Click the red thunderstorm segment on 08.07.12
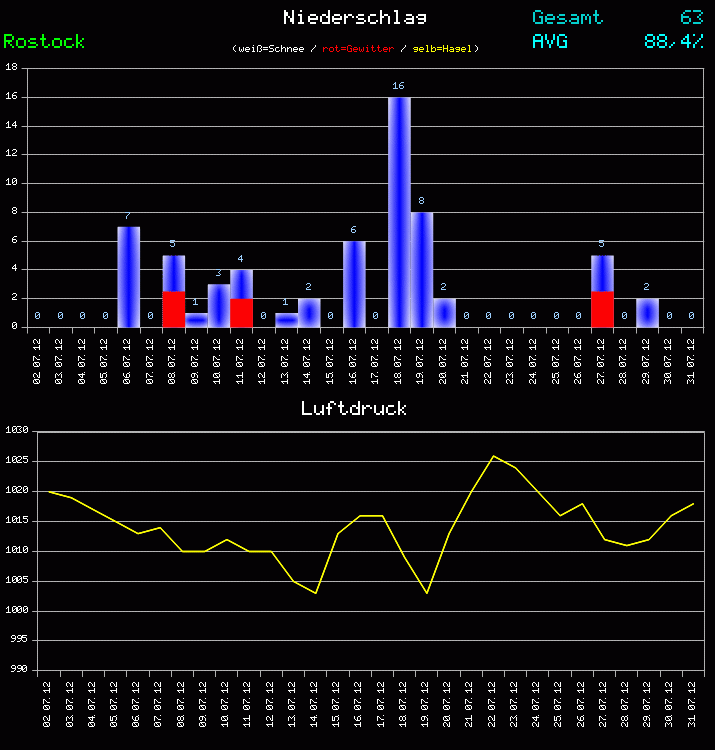Screen dimensions: 715x750 tap(174, 309)
